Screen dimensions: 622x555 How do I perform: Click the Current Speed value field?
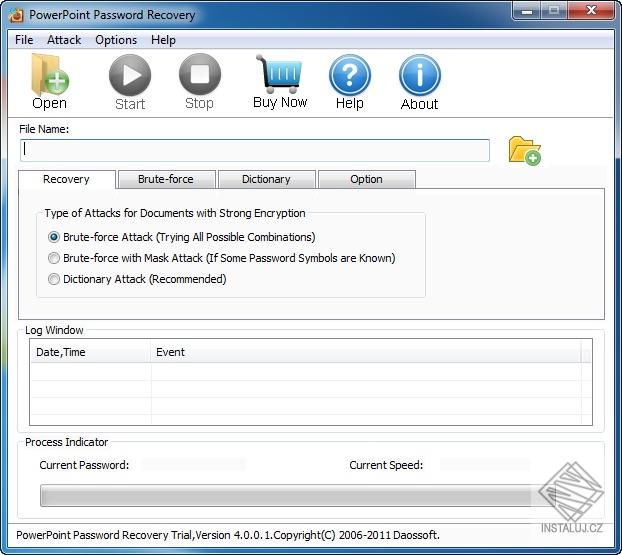click(485, 465)
